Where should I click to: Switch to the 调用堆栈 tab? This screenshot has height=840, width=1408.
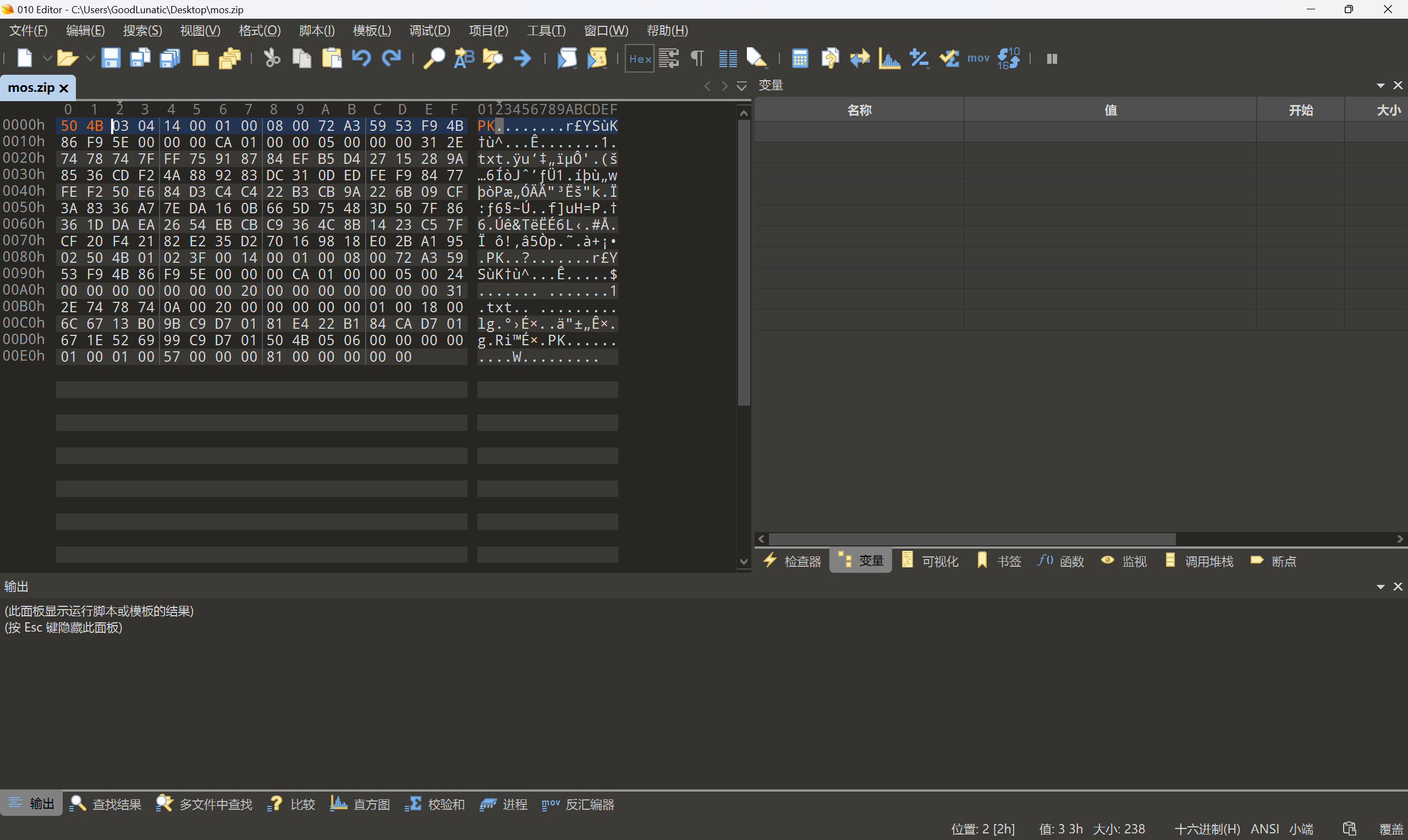click(1200, 561)
